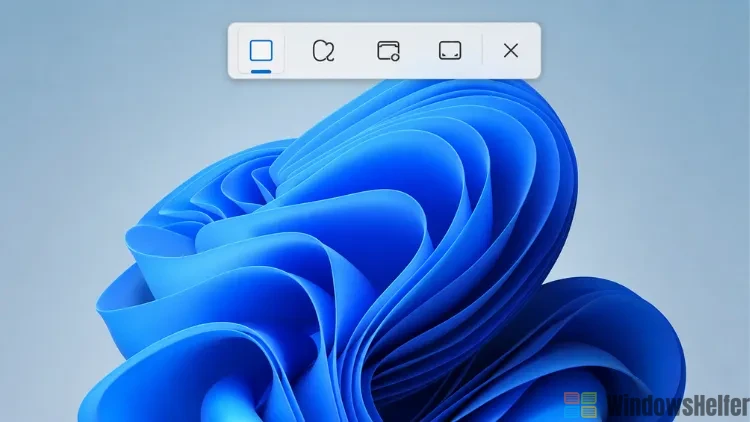This screenshot has width=750, height=422.
Task: Close the snipping toolbar with X
Action: point(511,50)
